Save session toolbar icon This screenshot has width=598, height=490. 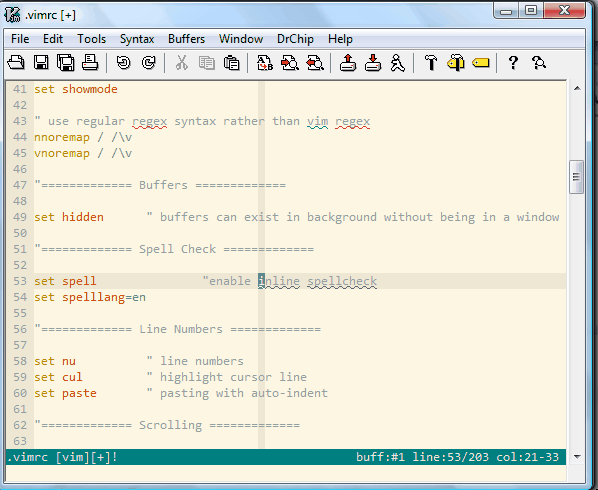pyautogui.click(x=373, y=63)
